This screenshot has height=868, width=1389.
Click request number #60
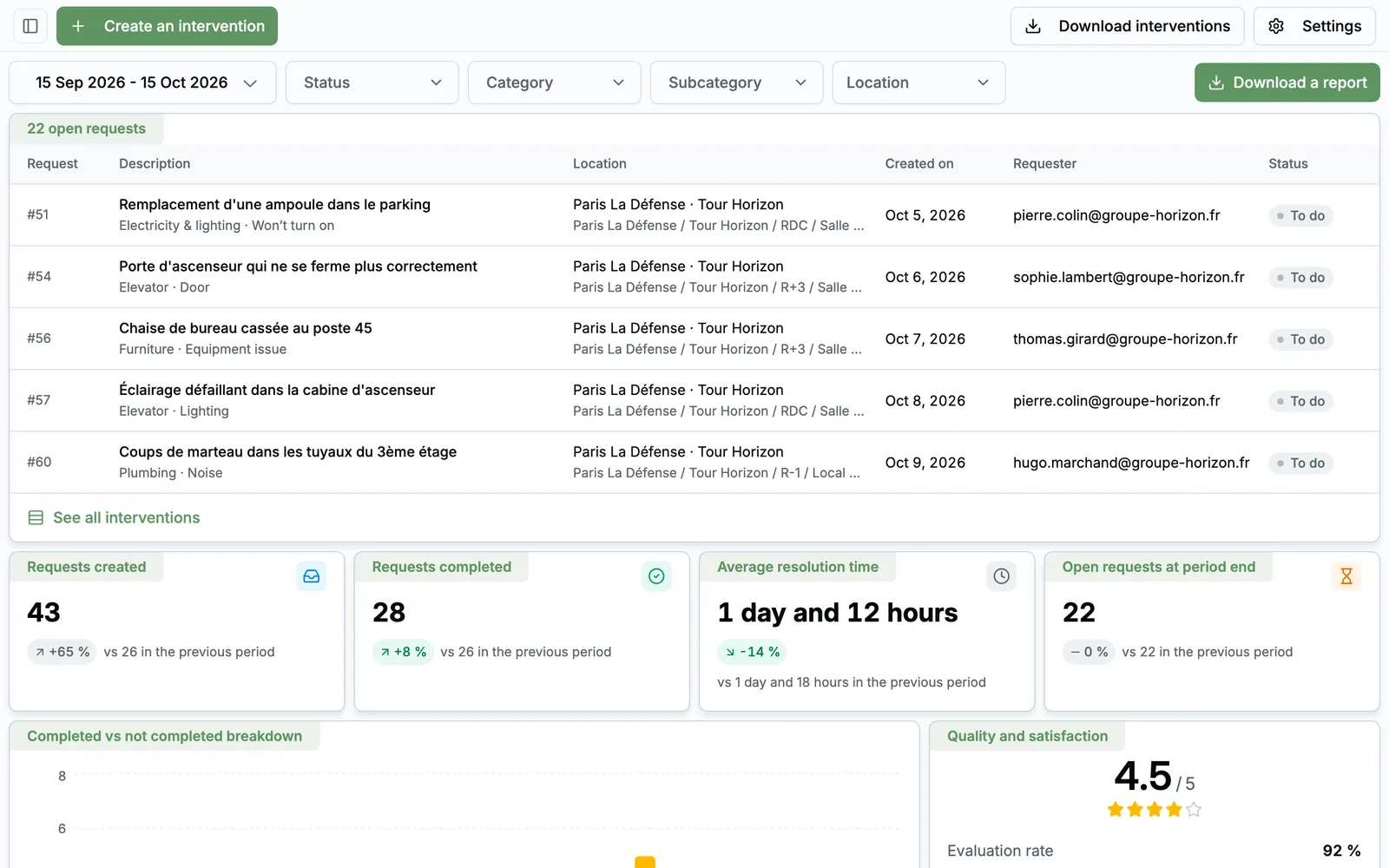39,462
